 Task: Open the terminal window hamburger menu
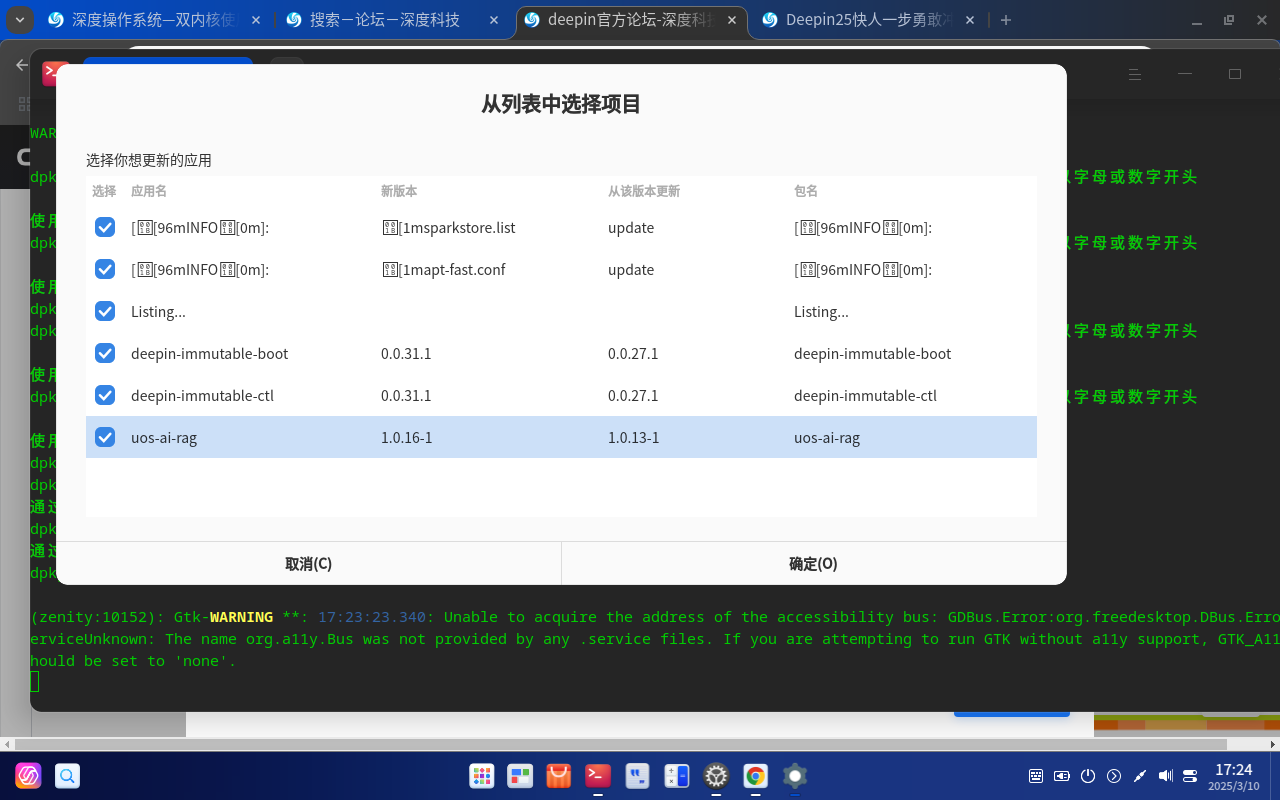[x=1135, y=74]
